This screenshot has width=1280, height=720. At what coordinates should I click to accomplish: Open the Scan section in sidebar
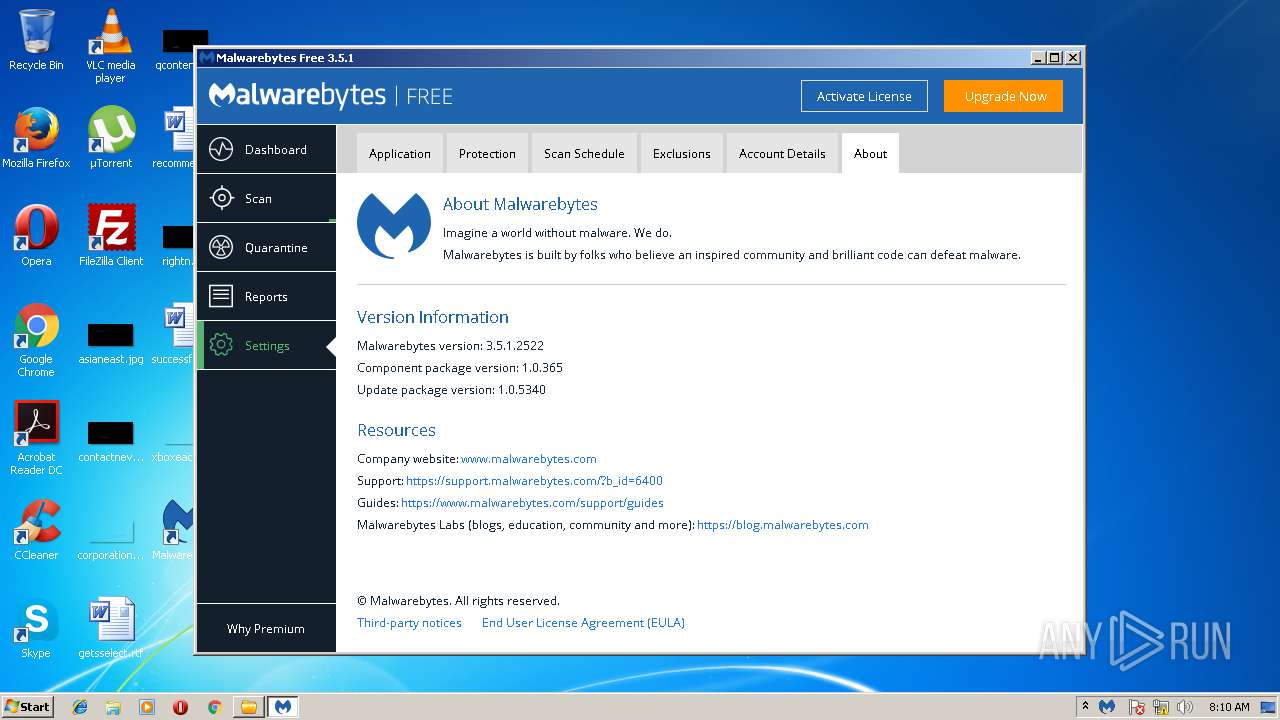click(x=266, y=198)
